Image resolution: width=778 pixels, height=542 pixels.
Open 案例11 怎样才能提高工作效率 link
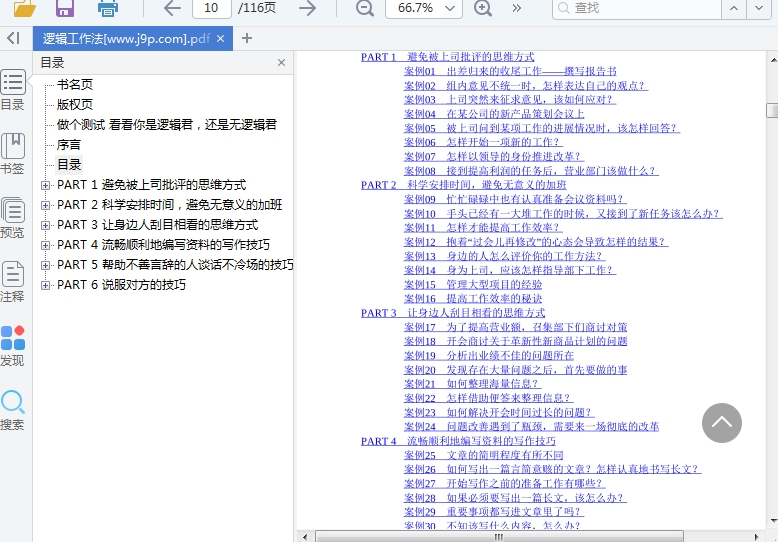point(483,227)
